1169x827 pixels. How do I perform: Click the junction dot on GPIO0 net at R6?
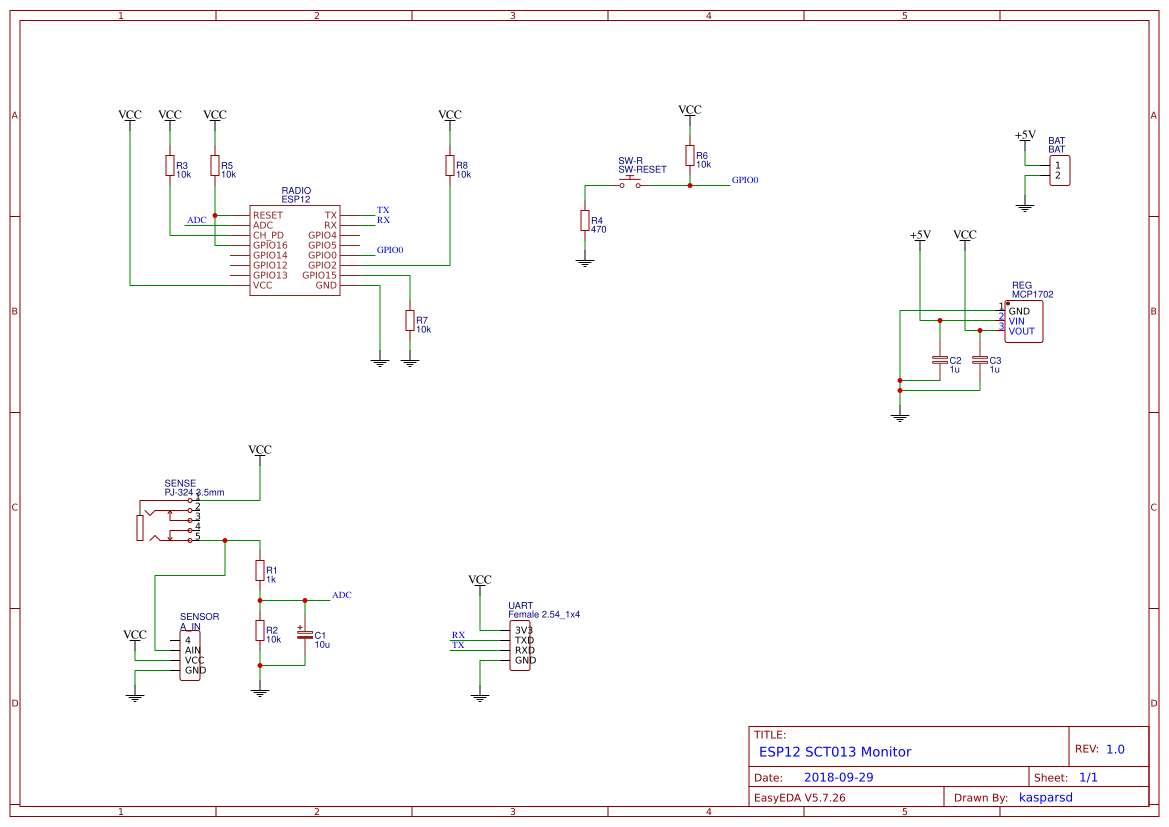point(690,183)
